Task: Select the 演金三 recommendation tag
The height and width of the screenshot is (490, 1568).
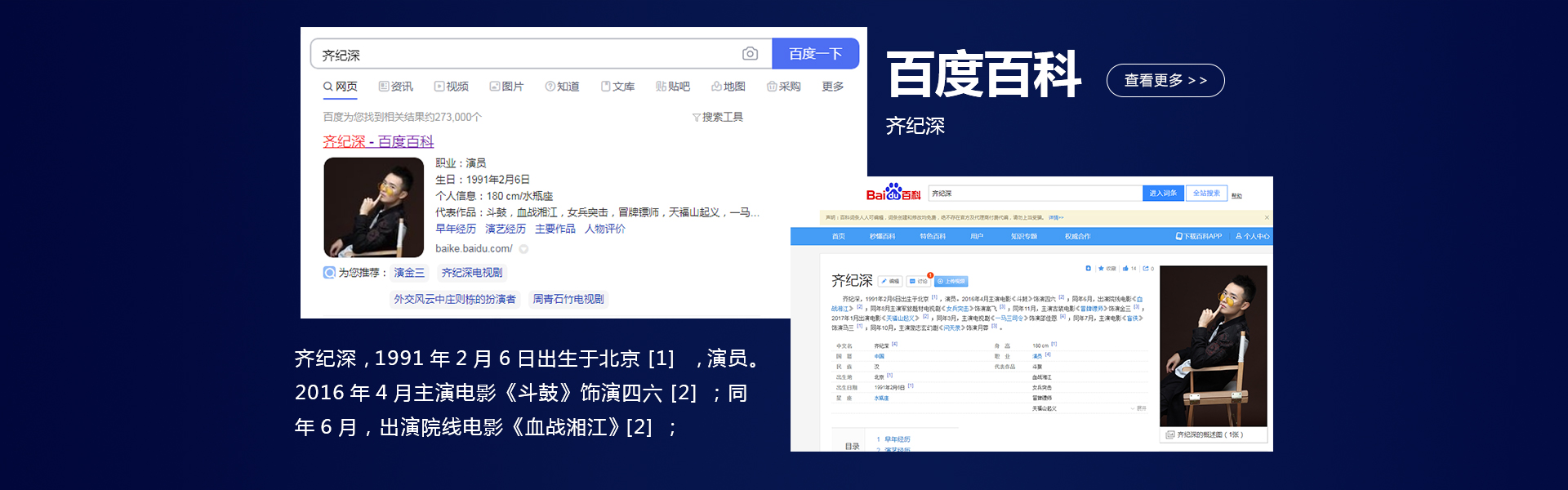Action: (409, 273)
